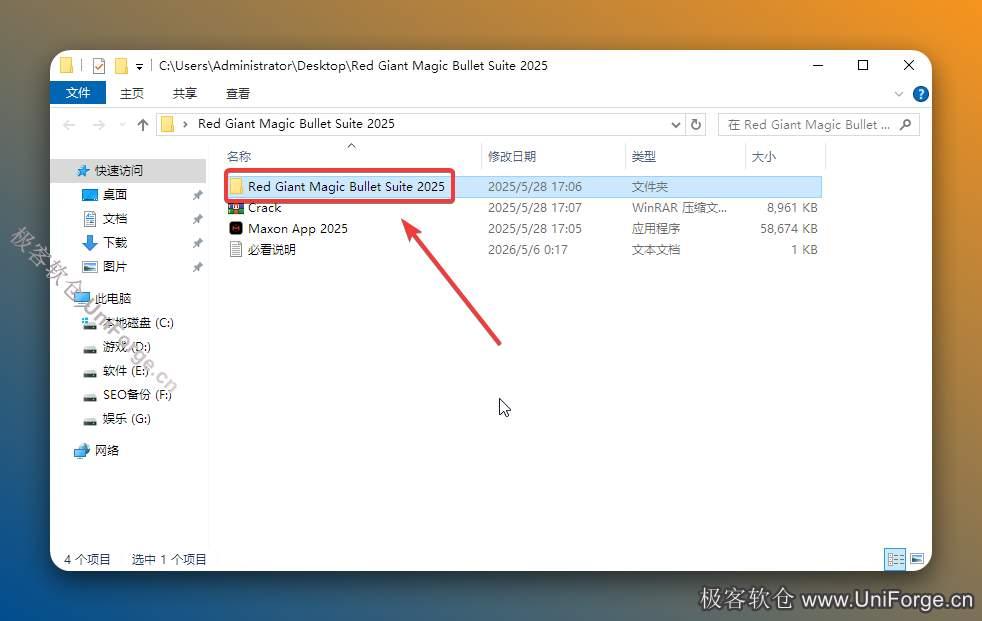Select the 必看说明 text document icon
Image resolution: width=982 pixels, height=621 pixels.
click(x=235, y=249)
